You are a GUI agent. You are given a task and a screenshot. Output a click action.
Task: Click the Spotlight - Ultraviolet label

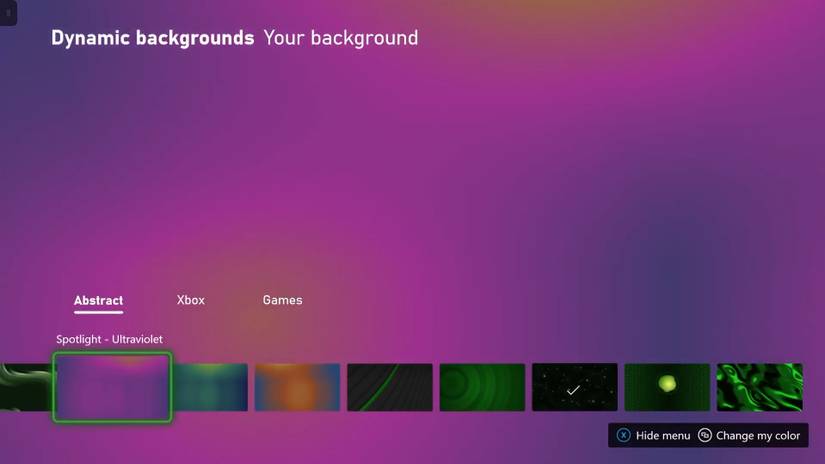point(109,339)
